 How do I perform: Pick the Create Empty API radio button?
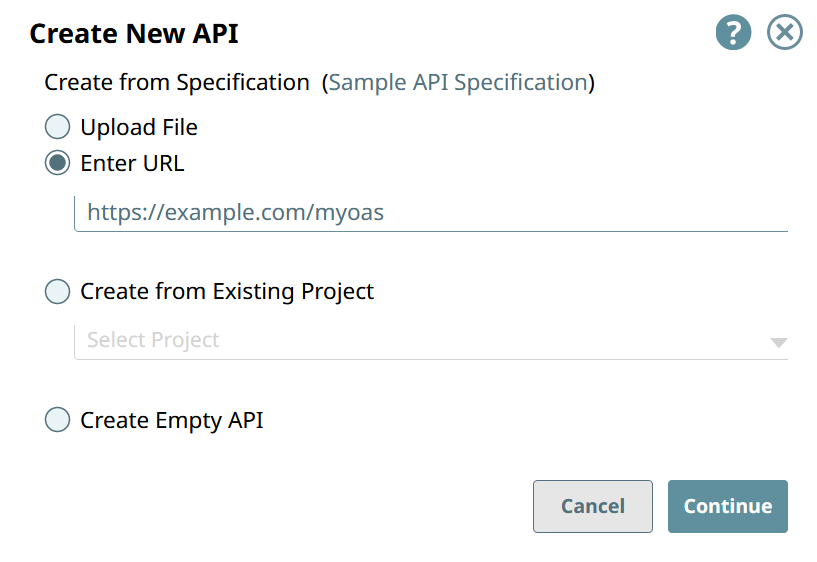click(58, 420)
